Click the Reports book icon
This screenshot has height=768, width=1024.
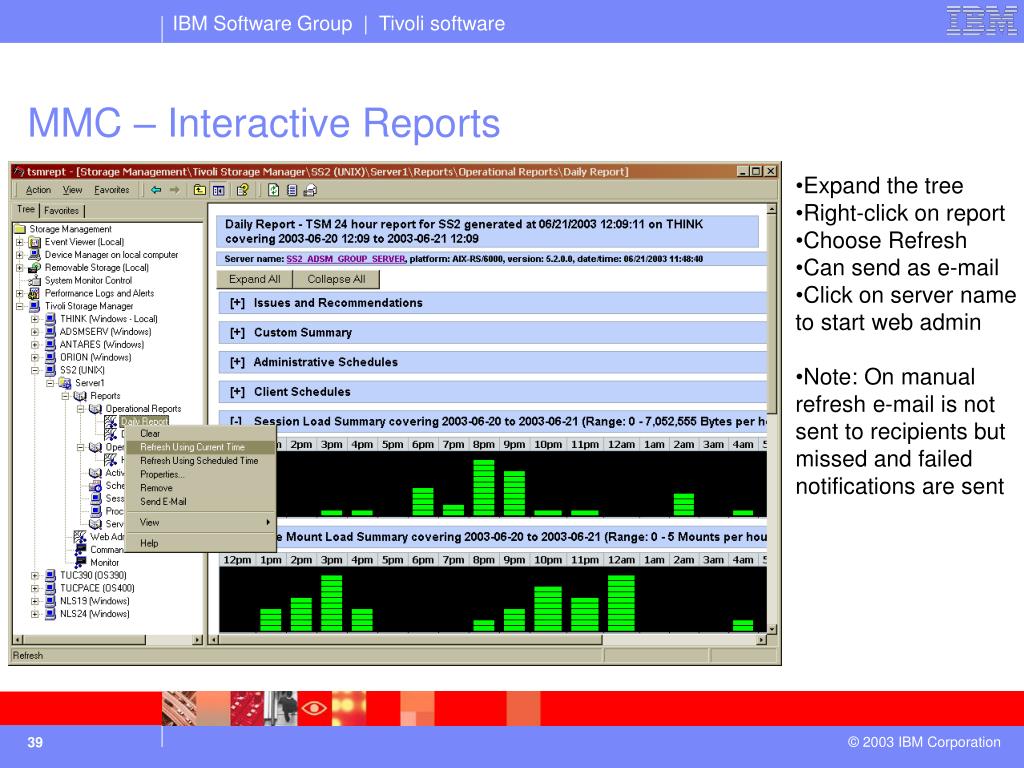click(80, 396)
